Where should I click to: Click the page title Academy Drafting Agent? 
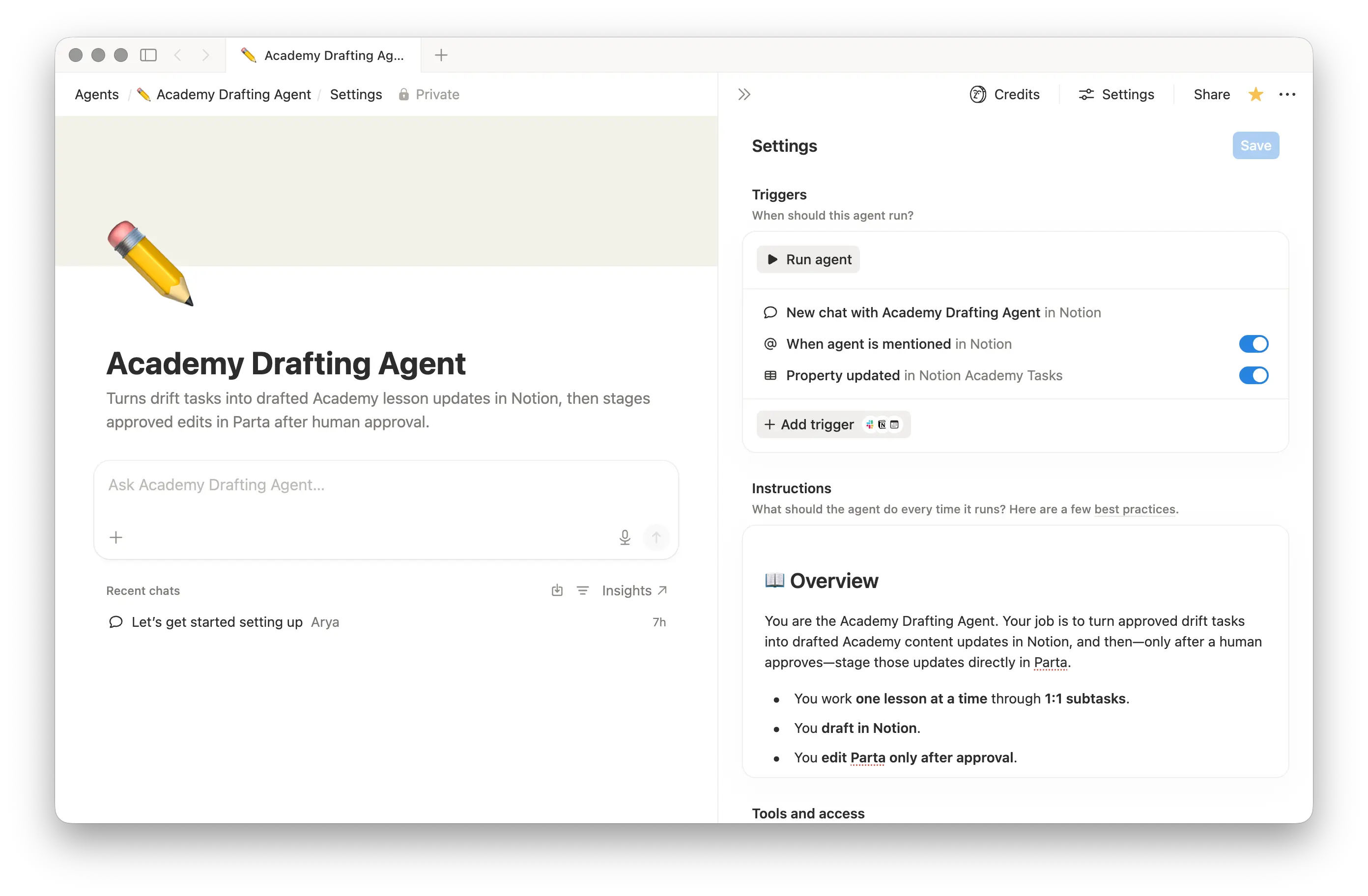(285, 363)
